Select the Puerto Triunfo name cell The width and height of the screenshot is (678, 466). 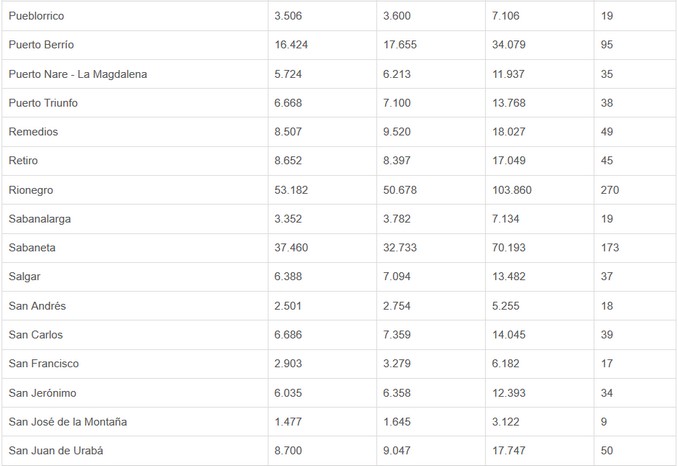click(43, 103)
